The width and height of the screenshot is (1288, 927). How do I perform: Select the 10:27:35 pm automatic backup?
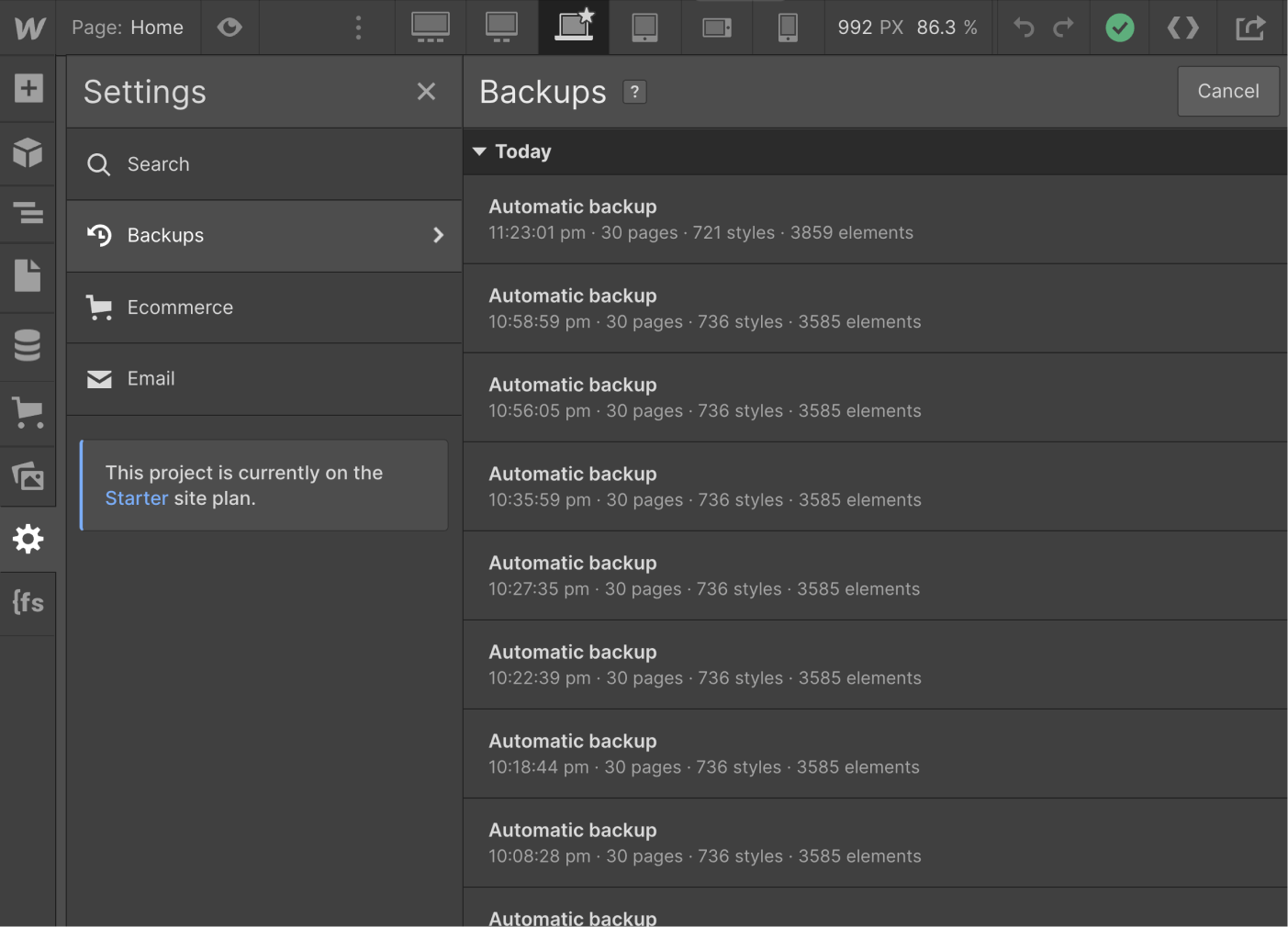click(x=876, y=575)
